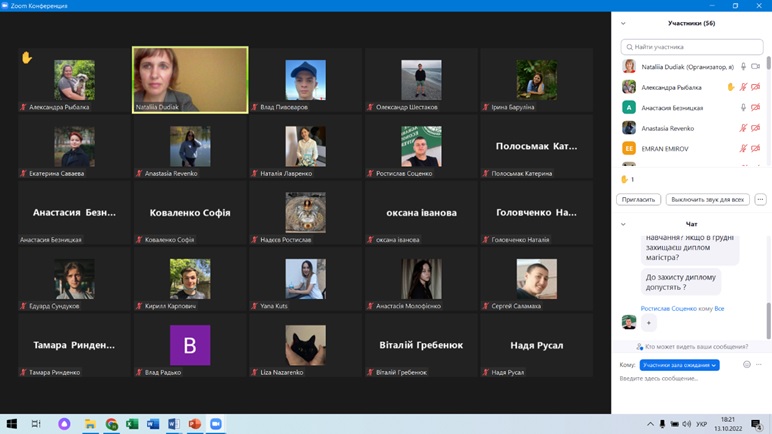Click muted mic icon on Олександр Шестаков tile
The width and height of the screenshot is (772, 434).
point(370,107)
